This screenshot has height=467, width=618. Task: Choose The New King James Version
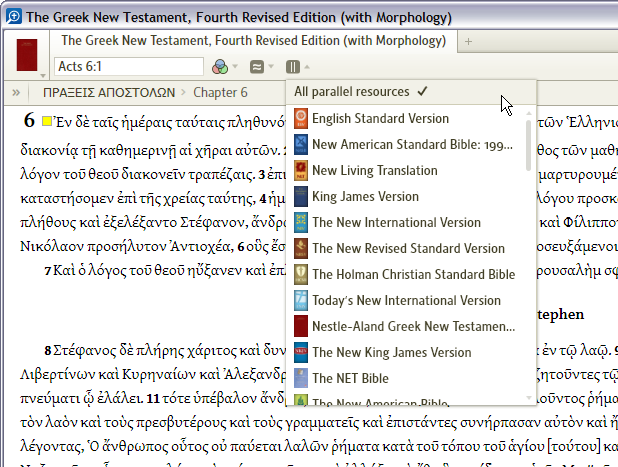(406, 353)
